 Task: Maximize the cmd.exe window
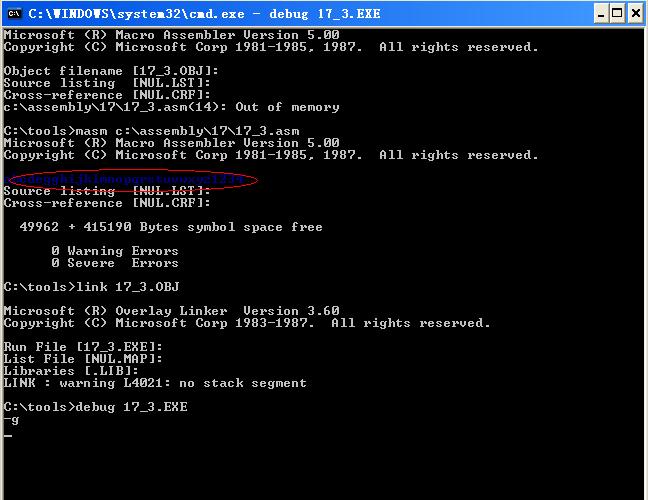click(617, 14)
